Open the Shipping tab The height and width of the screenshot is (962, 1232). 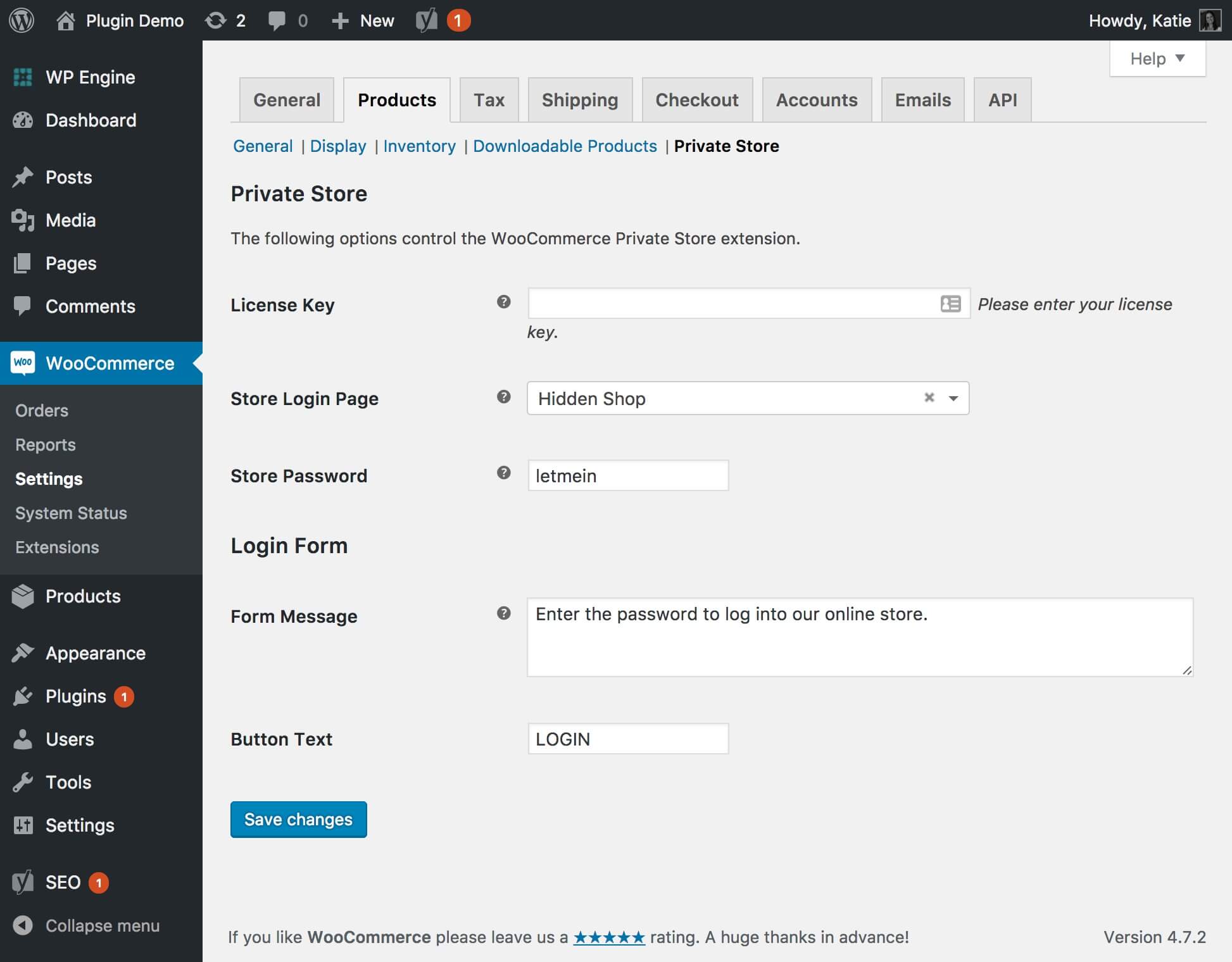pos(580,100)
